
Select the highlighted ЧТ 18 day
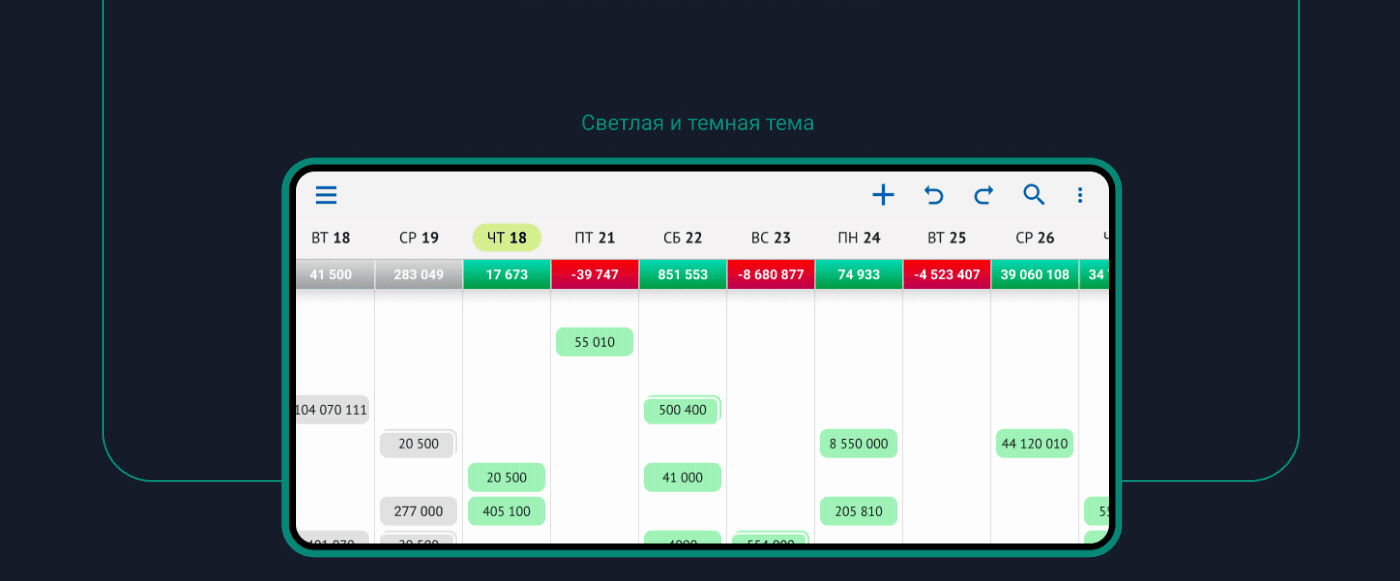(x=506, y=238)
